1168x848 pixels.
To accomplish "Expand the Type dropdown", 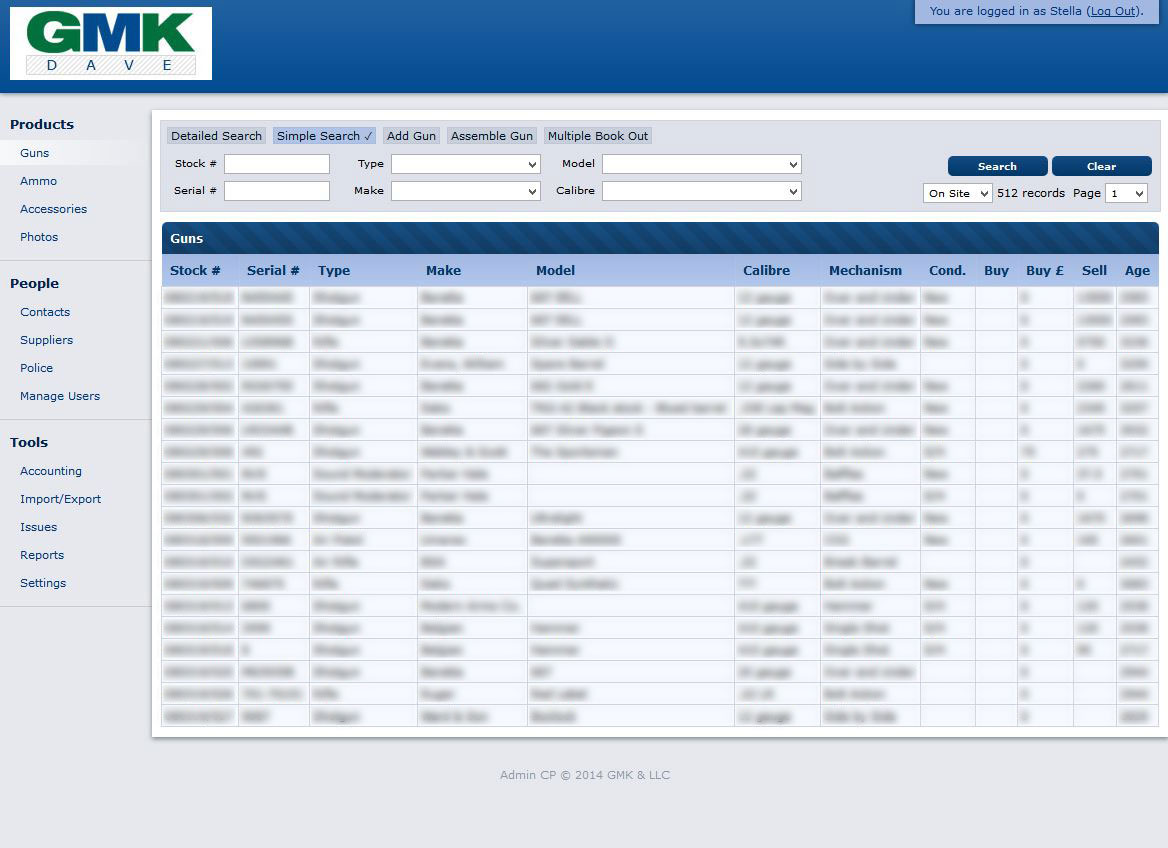I will coord(465,164).
